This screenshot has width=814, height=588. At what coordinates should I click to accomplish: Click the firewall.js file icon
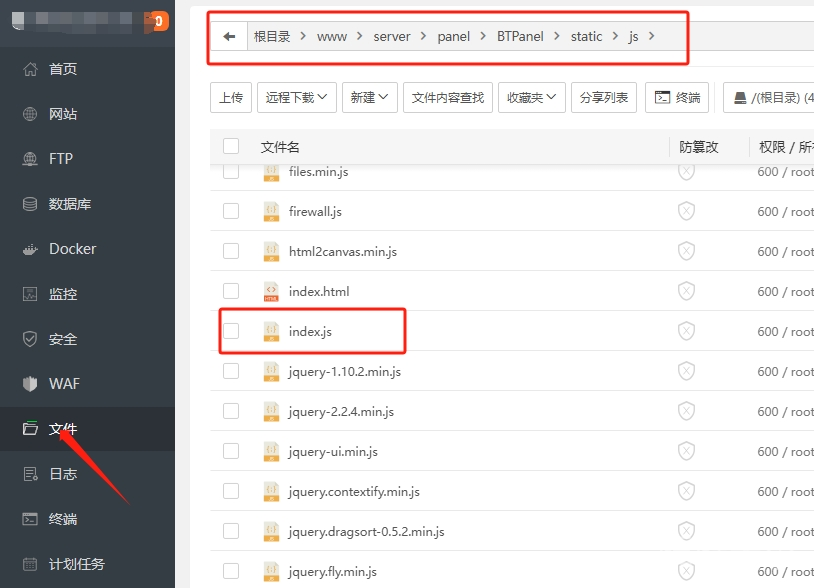(271, 211)
